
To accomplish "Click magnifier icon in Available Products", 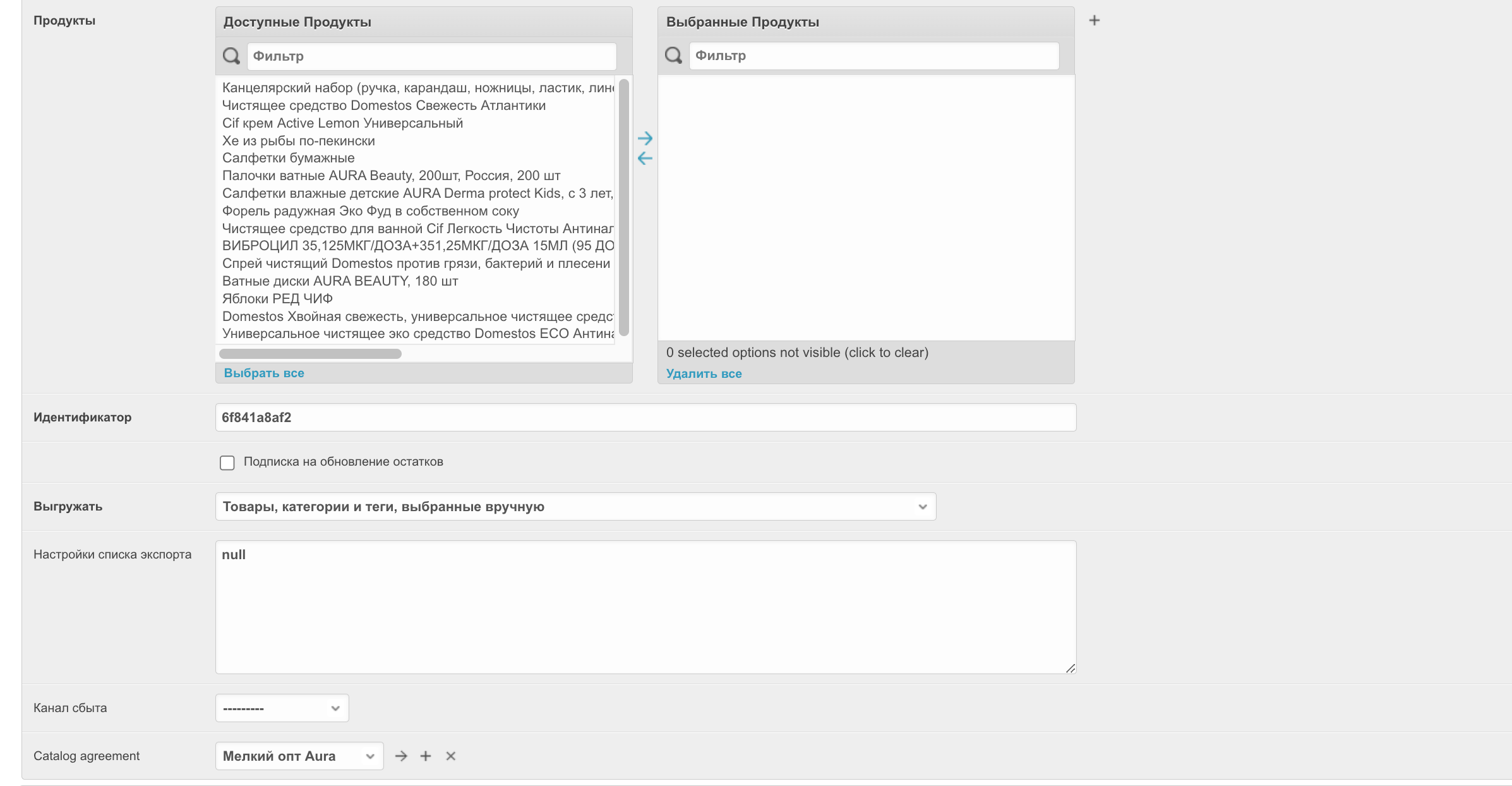I will (x=231, y=56).
